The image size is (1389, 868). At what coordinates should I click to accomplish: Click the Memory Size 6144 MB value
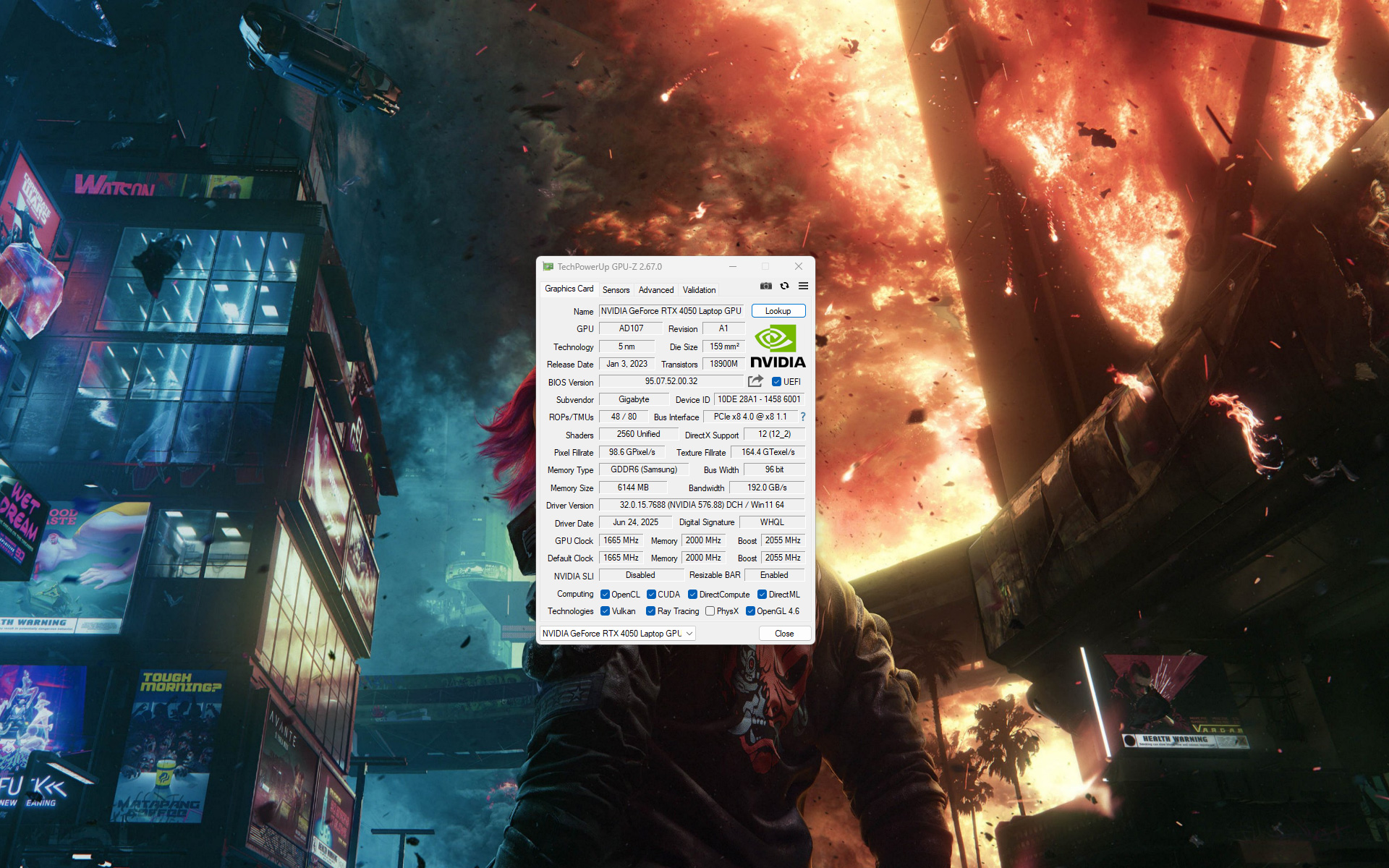click(x=633, y=488)
